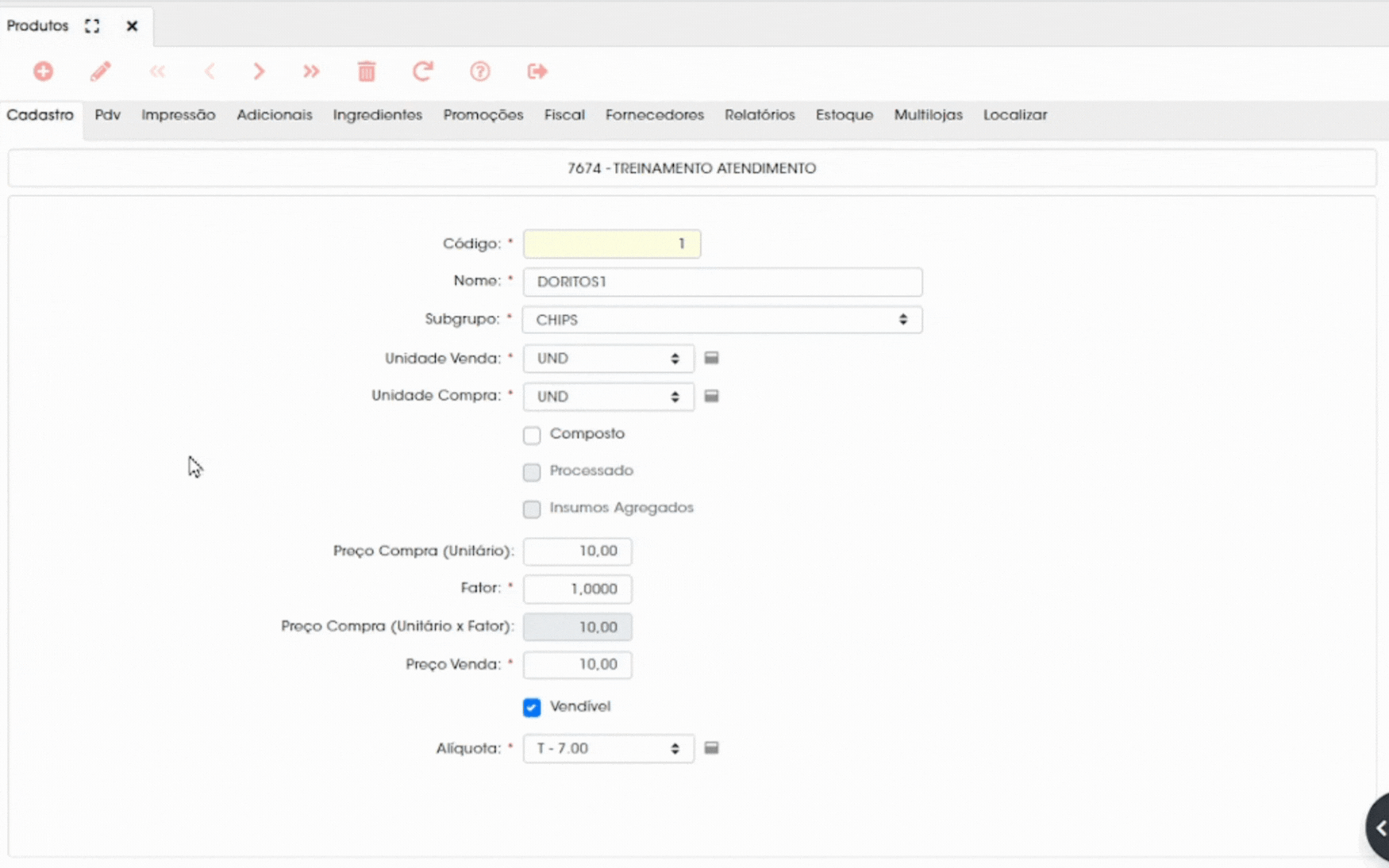Click the Produtos tab title
The height and width of the screenshot is (868, 1389).
pyautogui.click(x=37, y=25)
